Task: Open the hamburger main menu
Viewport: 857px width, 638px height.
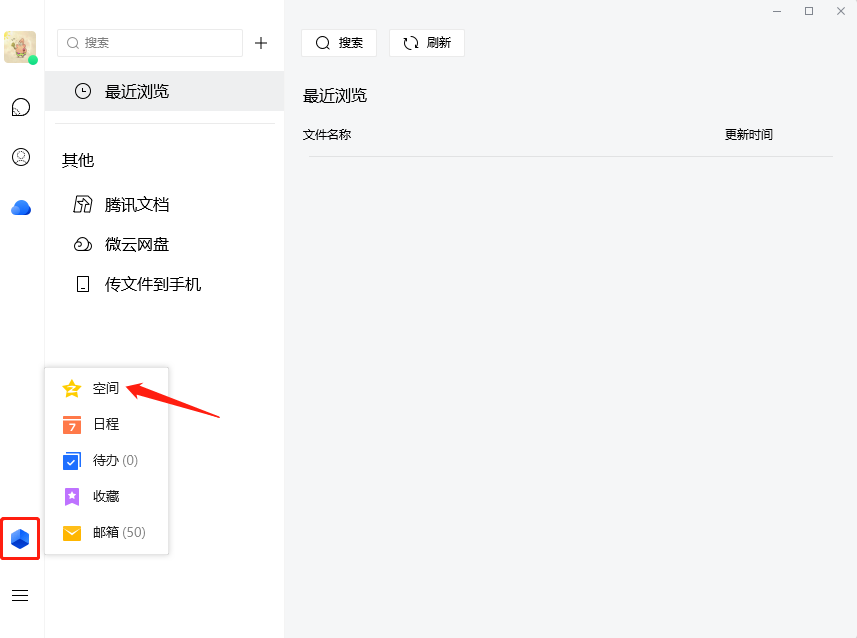Action: (20, 595)
